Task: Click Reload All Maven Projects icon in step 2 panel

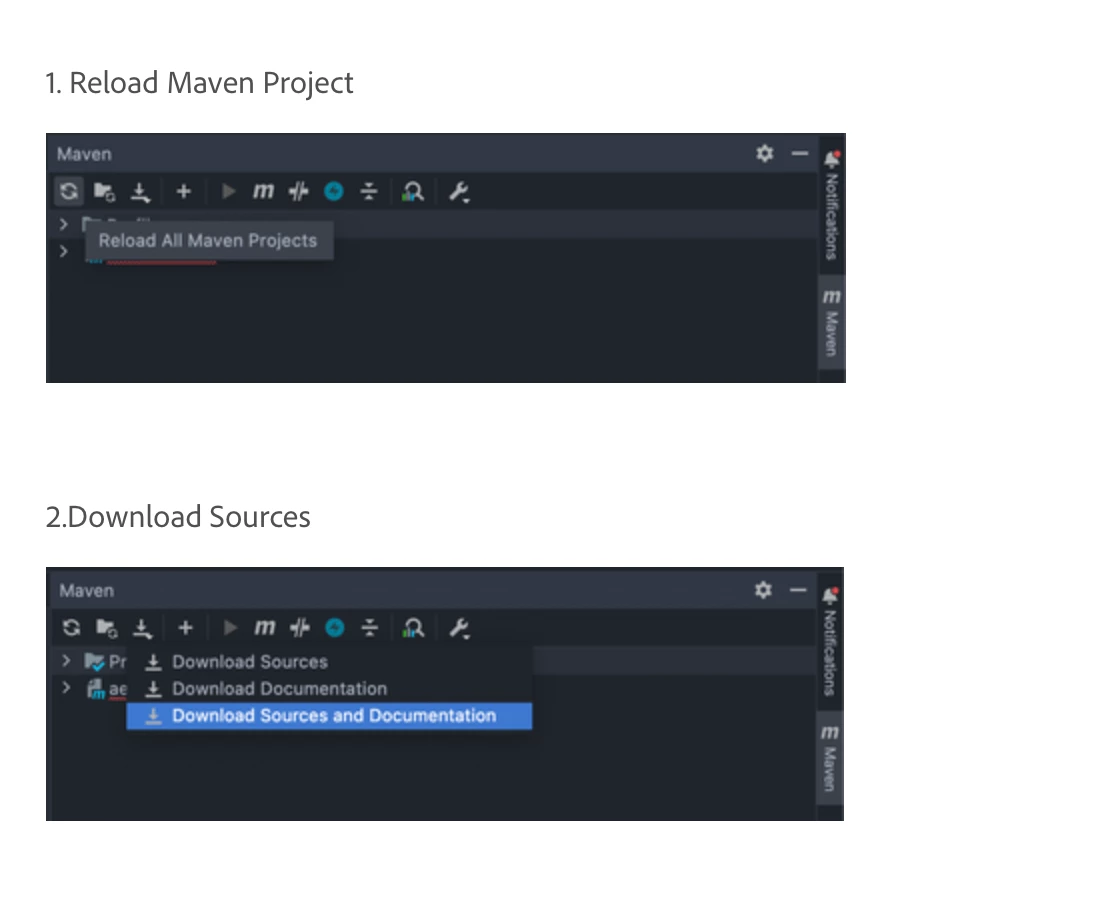Action: click(x=71, y=628)
